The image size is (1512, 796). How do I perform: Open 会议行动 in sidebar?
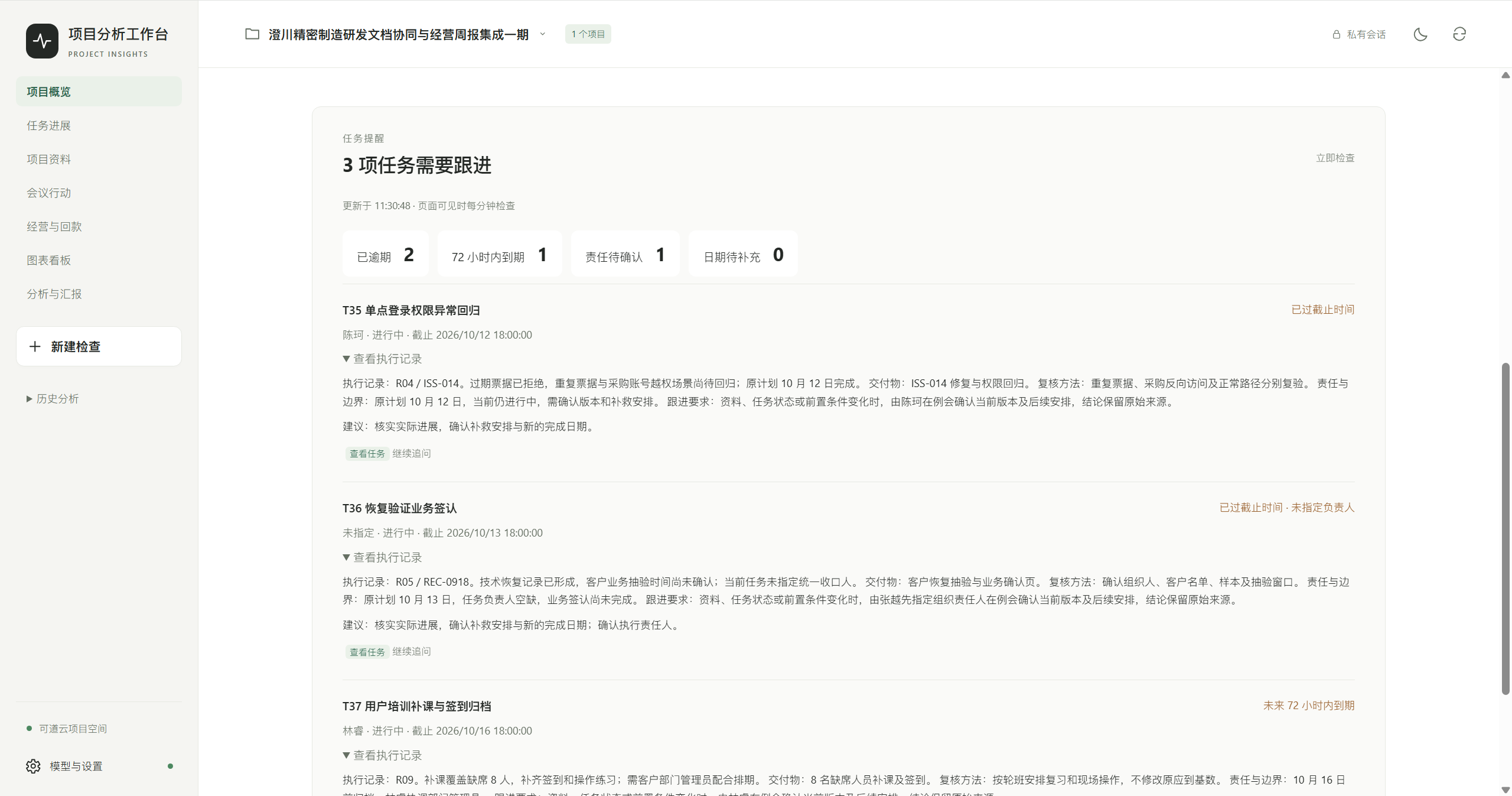[x=99, y=193]
